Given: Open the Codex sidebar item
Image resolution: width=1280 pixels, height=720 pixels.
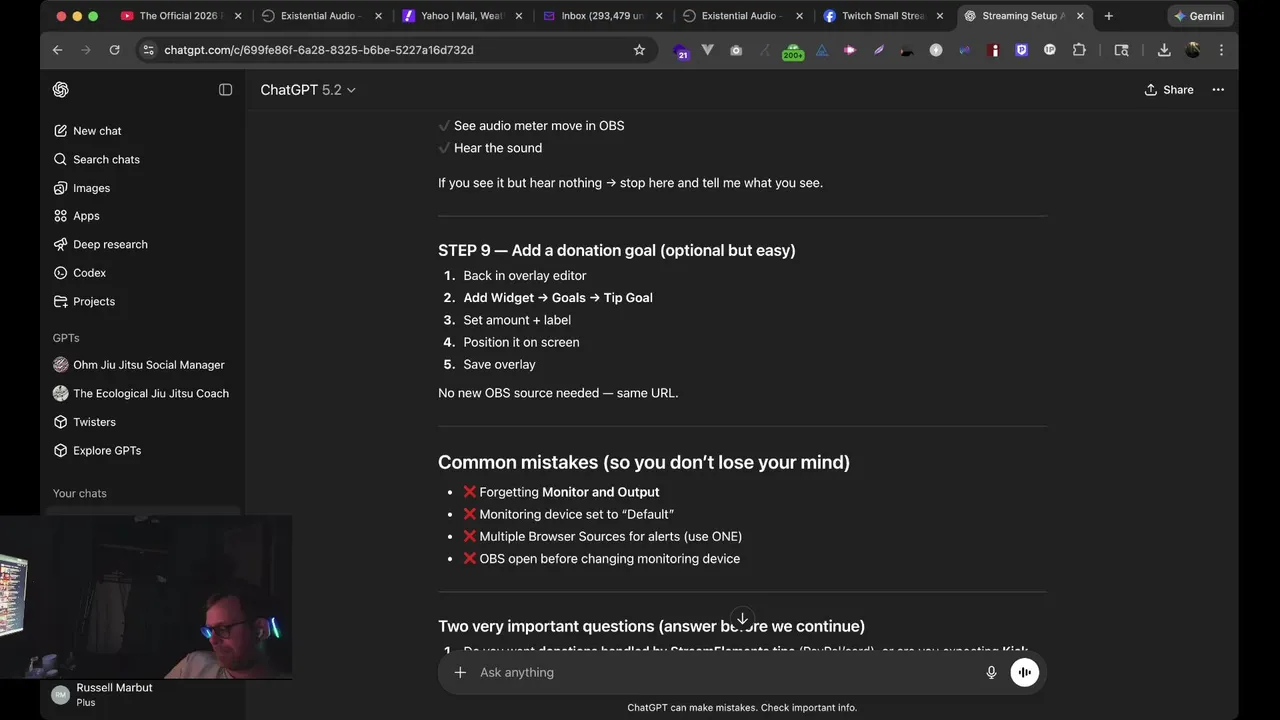Looking at the screenshot, I should point(89,273).
